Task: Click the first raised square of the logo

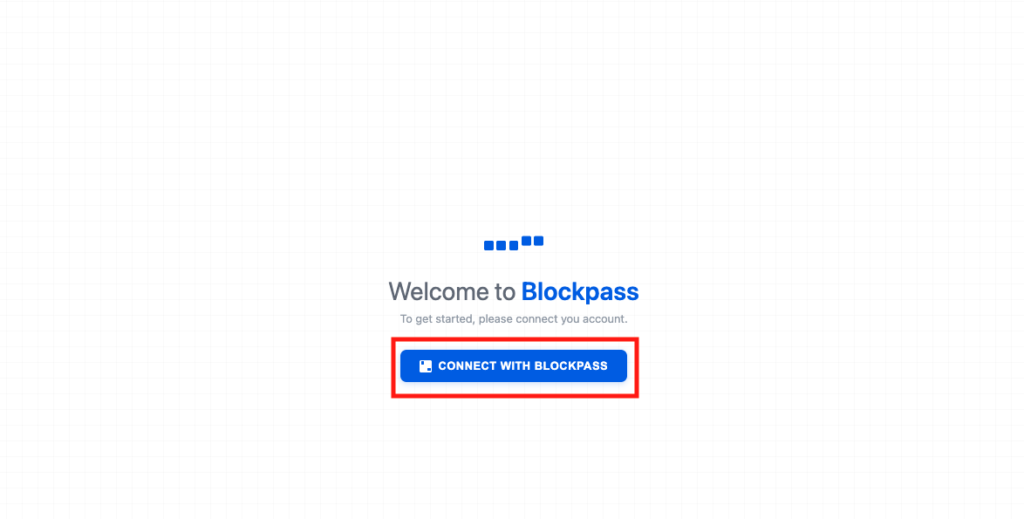Action: (526, 241)
